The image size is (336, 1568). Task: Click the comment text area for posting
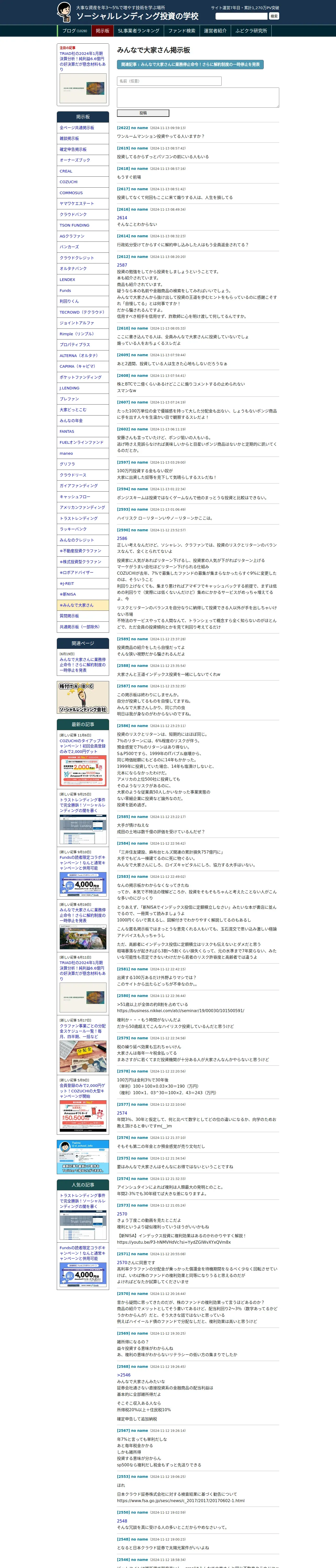click(198, 97)
